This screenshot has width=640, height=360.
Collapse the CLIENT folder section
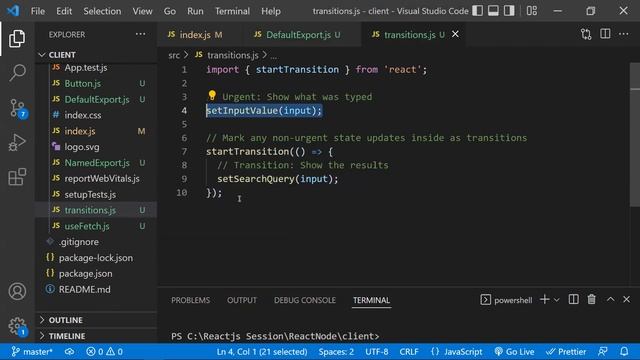pos(96,55)
